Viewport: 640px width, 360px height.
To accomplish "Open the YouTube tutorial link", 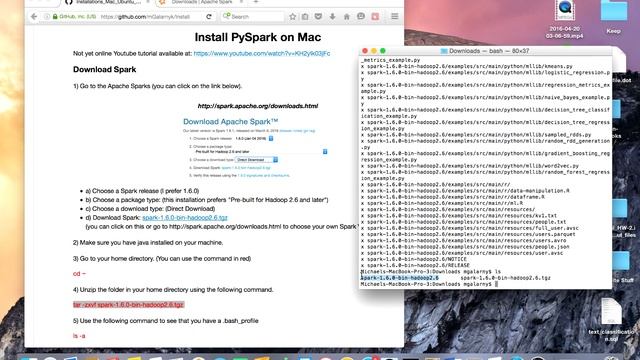I will pyautogui.click(x=262, y=53).
